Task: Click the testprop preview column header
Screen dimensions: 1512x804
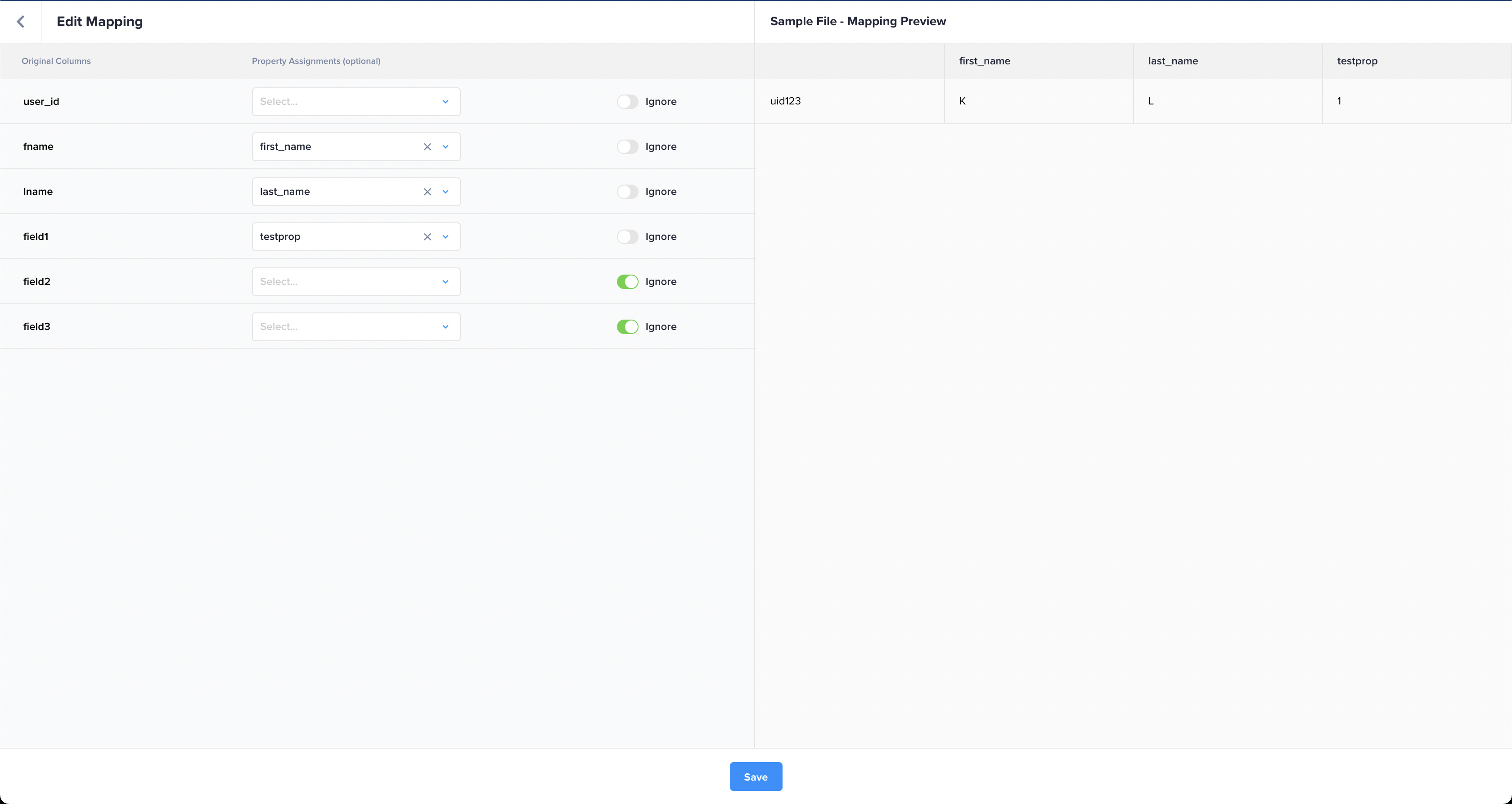Action: (1356, 61)
